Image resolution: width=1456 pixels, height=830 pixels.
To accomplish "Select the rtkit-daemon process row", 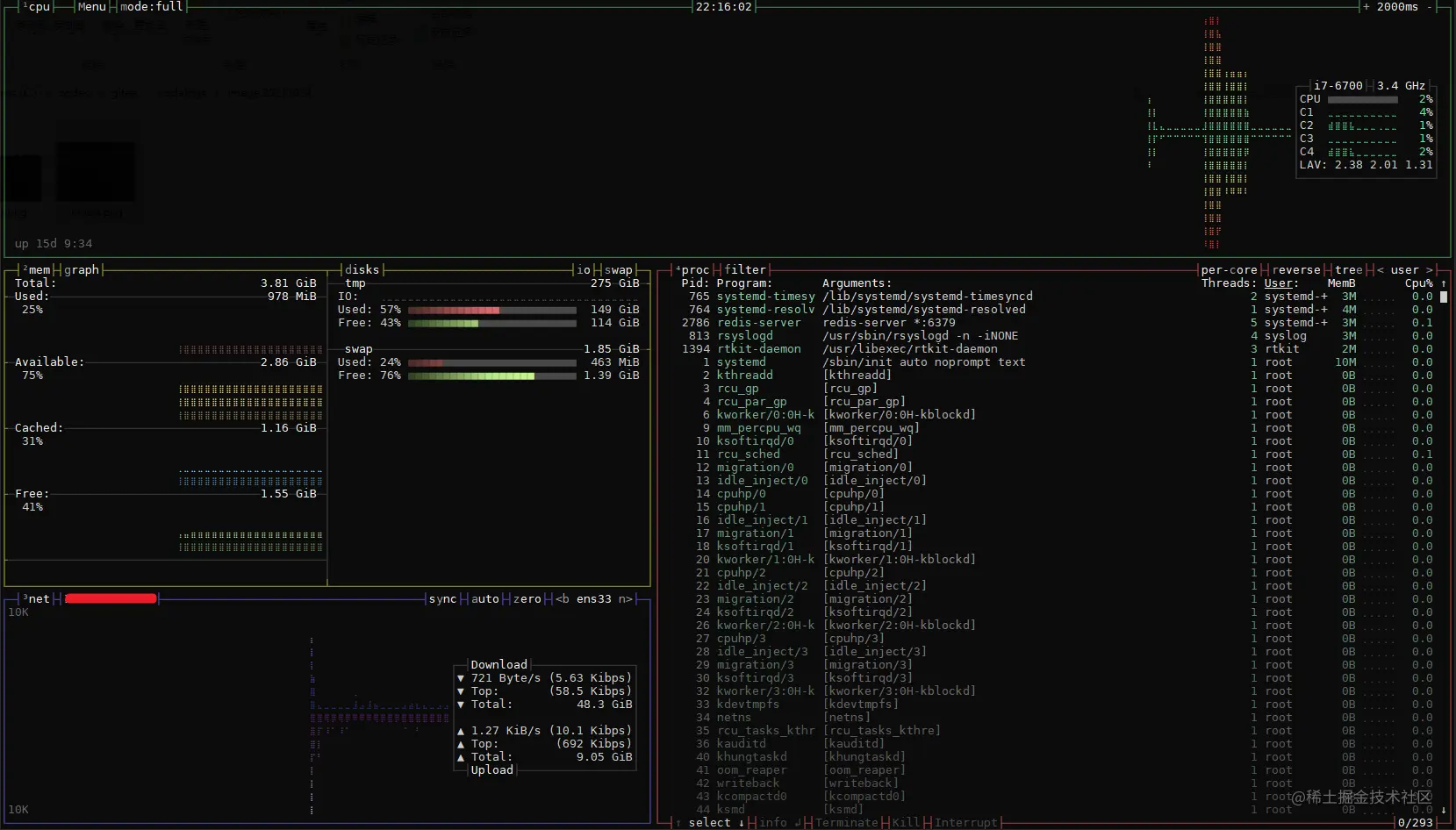I will click(1057, 349).
